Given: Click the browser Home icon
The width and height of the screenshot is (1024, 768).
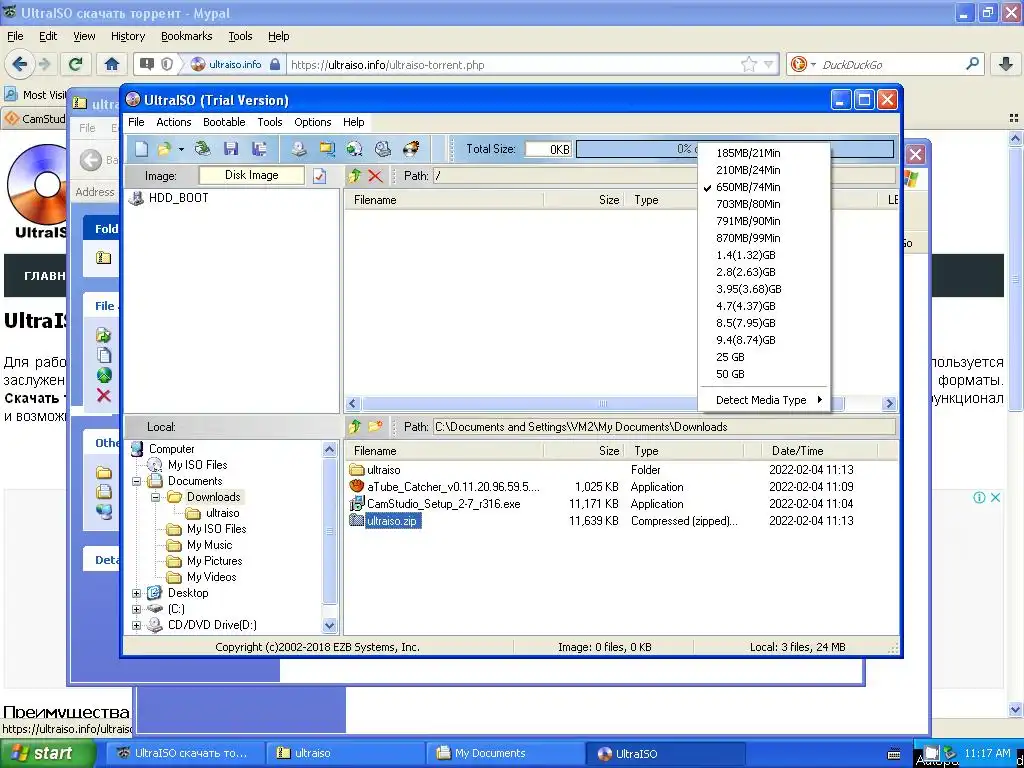Looking at the screenshot, I should 112,64.
